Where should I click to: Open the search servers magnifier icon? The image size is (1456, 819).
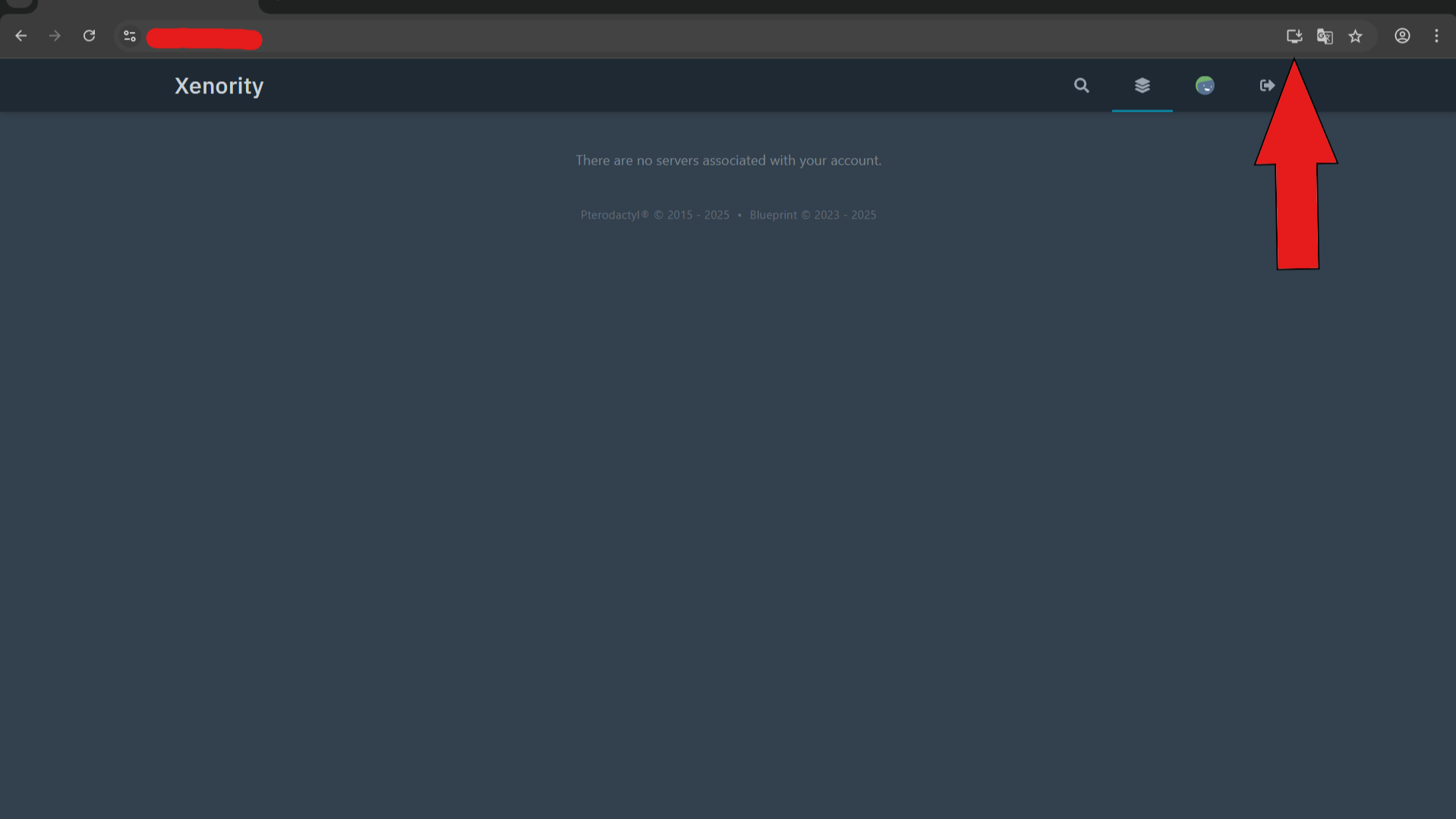[x=1081, y=86]
